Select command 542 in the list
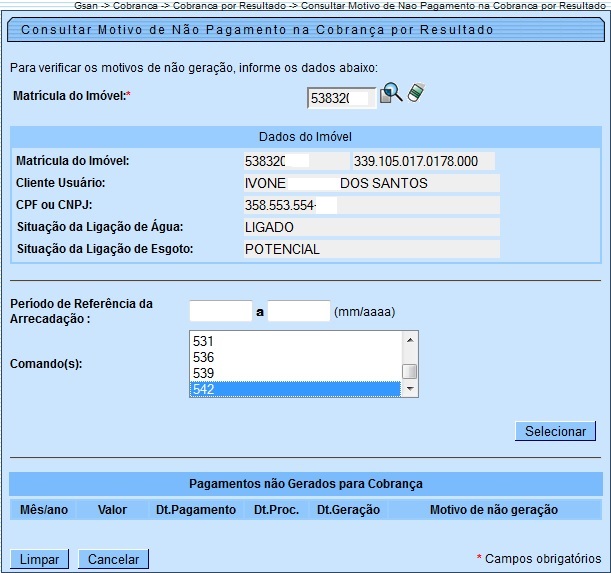The height and width of the screenshot is (573, 611). coord(295,389)
